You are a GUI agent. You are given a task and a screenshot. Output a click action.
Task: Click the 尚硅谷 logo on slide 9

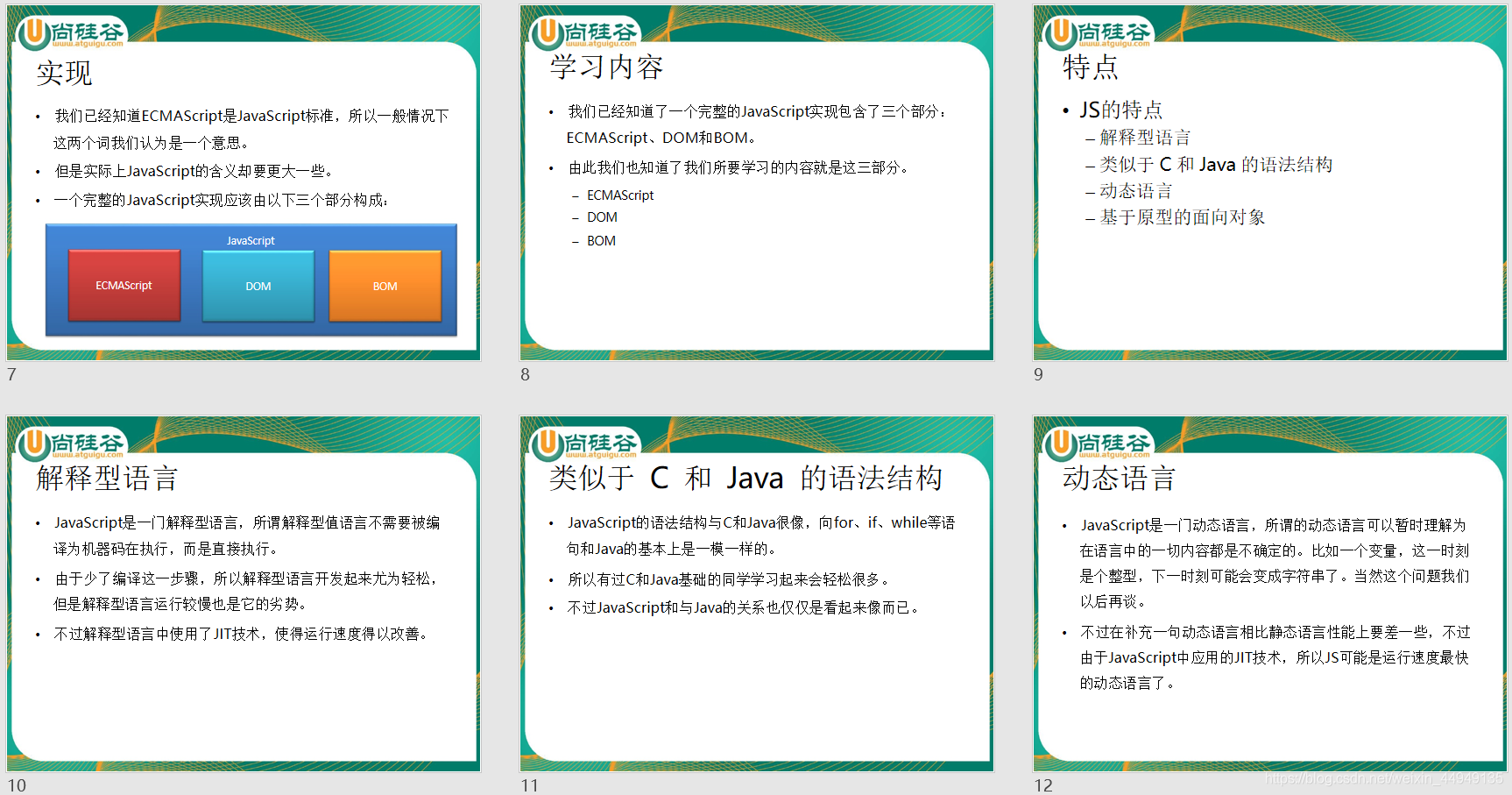[1099, 33]
